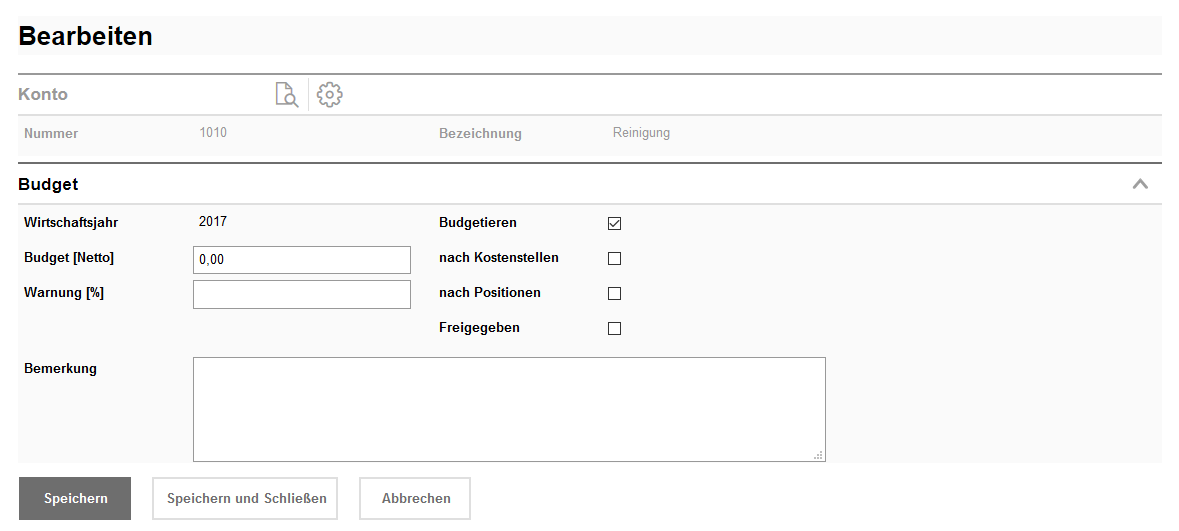This screenshot has height=531, width=1179.
Task: Enable the nach Kostenstellen checkbox
Action: [x=614, y=258]
